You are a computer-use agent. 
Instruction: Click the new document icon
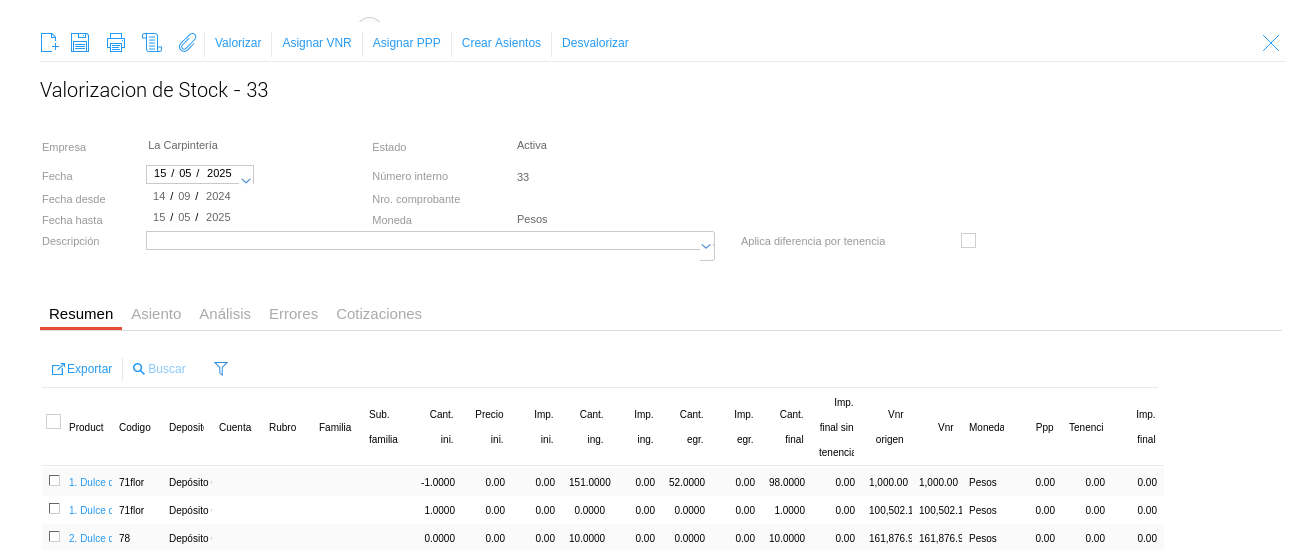(x=49, y=43)
